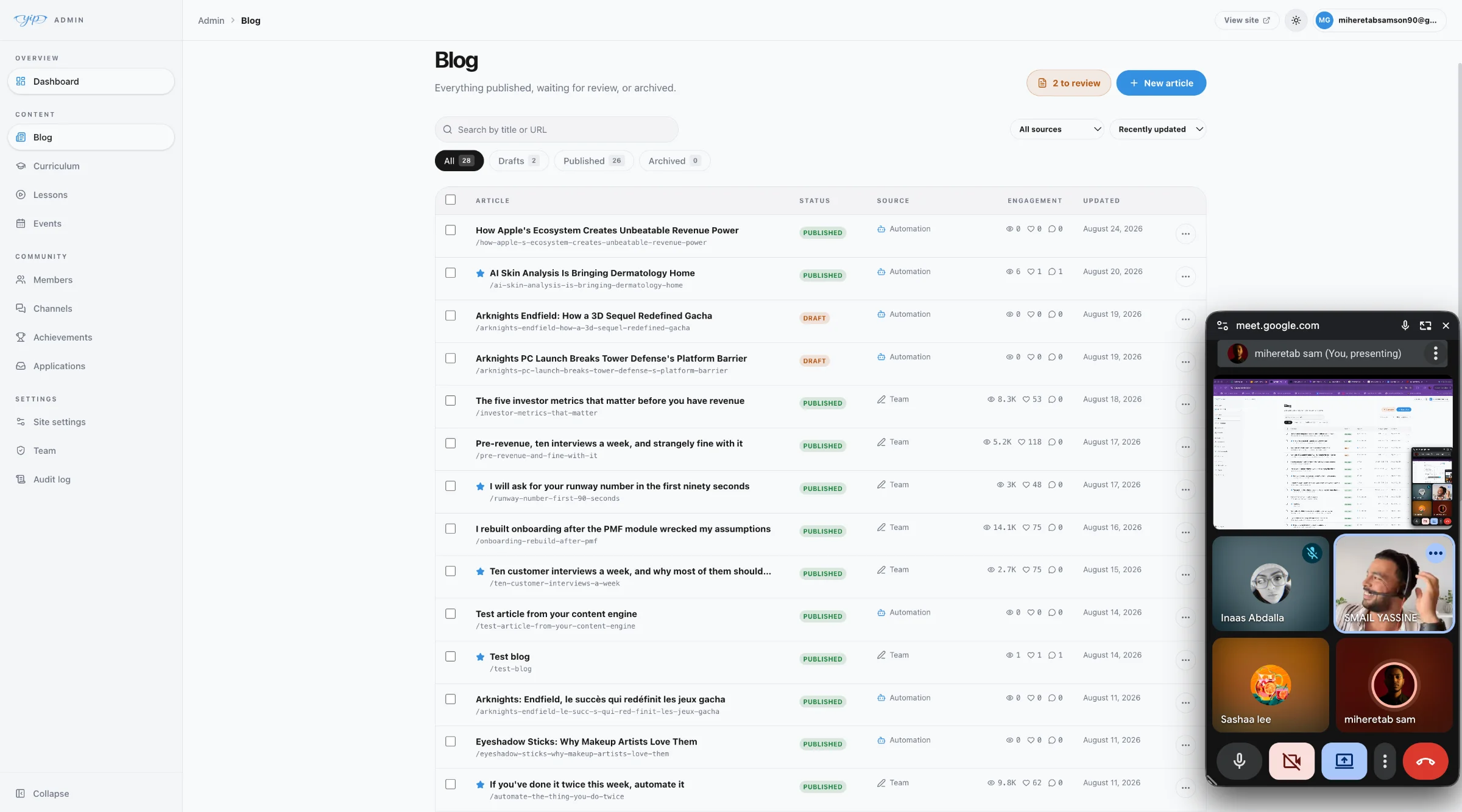Open Meet more options three-dot button
1462x812 pixels.
coord(1385,761)
